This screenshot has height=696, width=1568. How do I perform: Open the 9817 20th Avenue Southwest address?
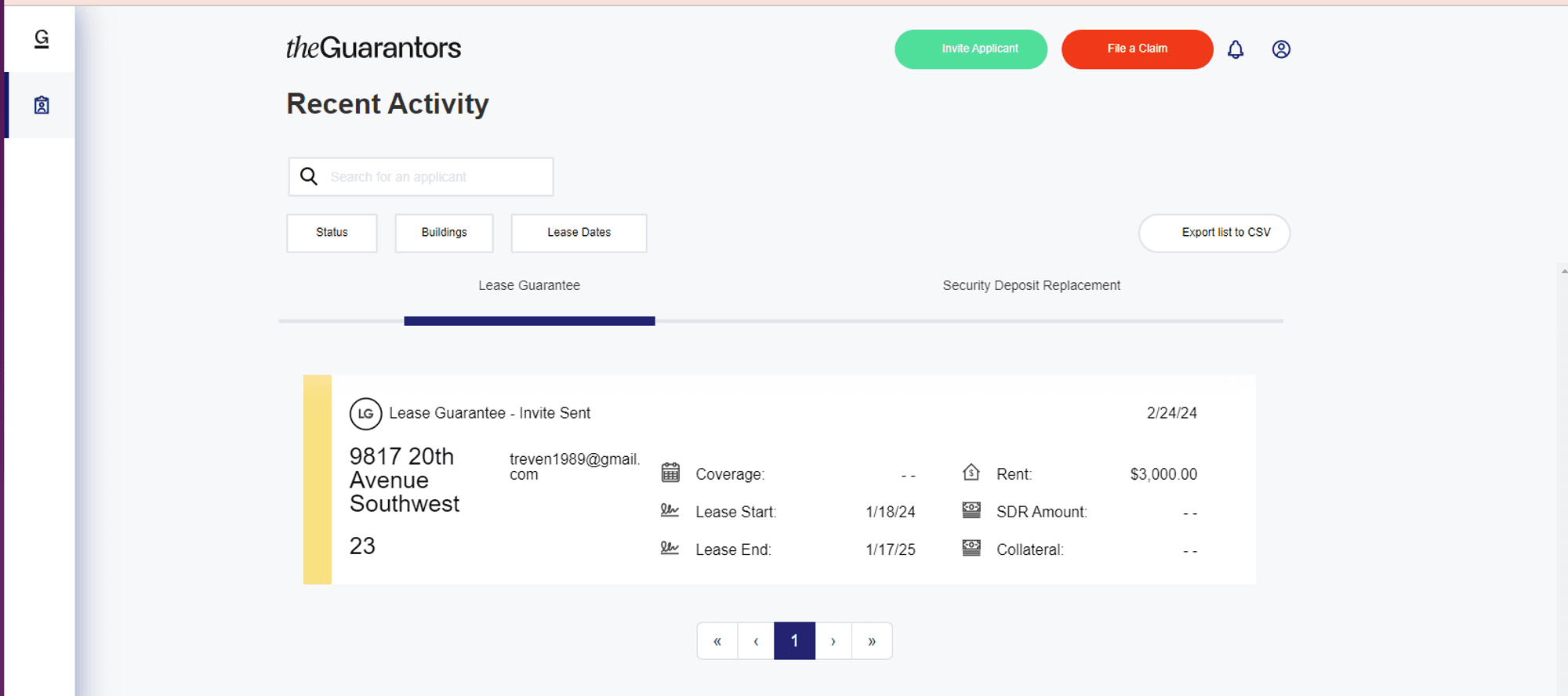tap(405, 480)
